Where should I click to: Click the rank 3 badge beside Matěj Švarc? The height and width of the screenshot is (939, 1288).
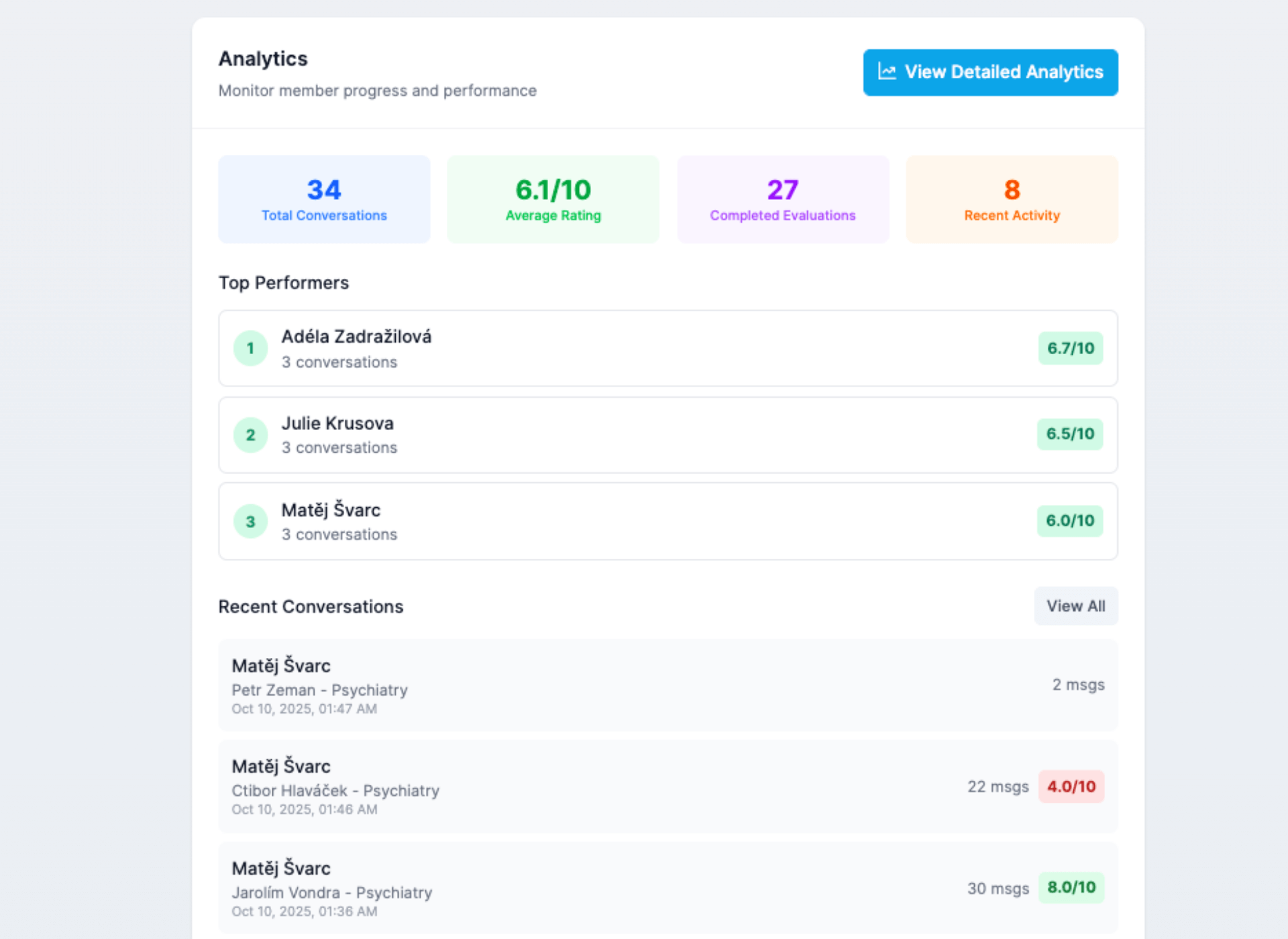point(250,521)
